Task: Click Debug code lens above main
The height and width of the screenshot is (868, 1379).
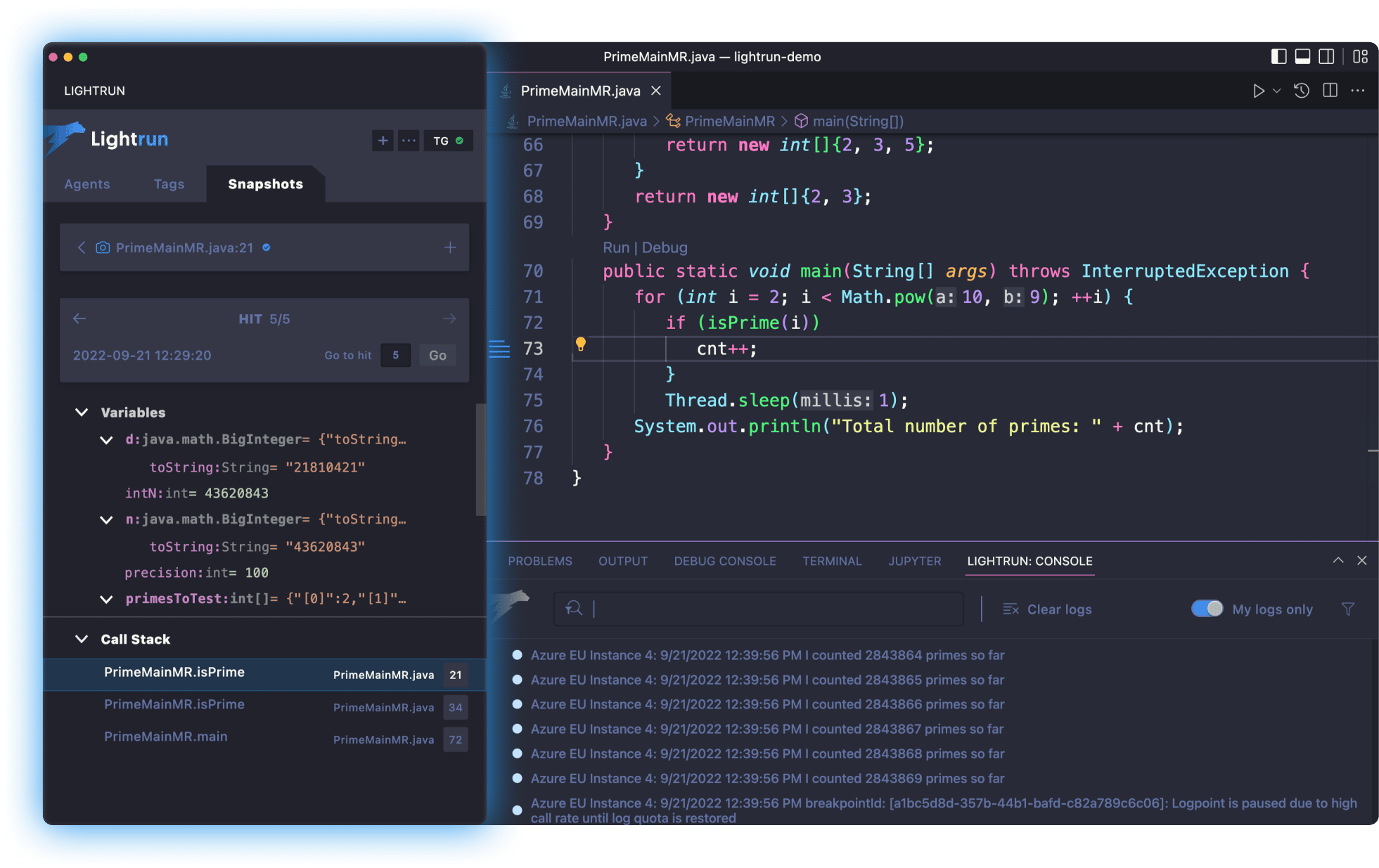Action: coord(665,247)
